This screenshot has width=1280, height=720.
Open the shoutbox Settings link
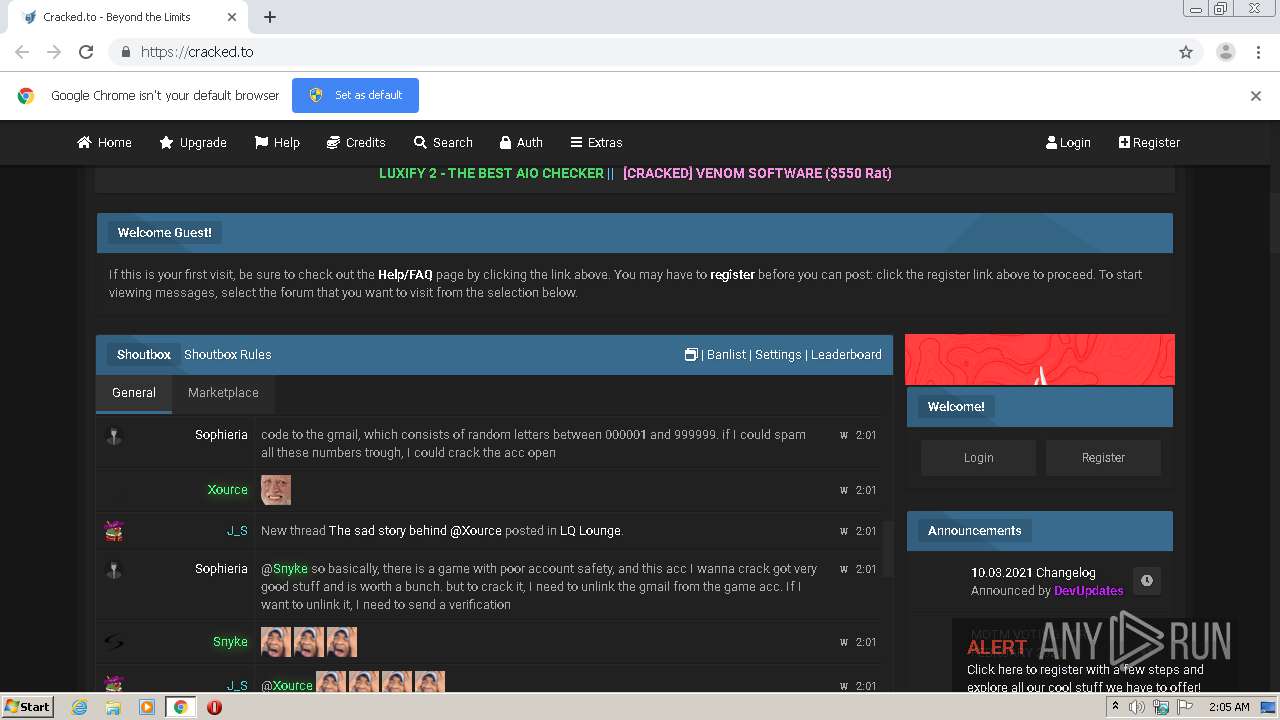click(778, 354)
